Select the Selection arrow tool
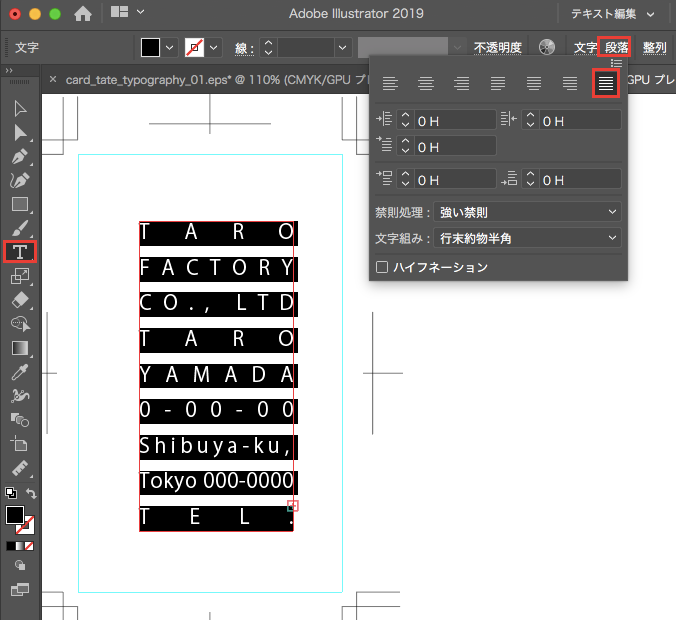This screenshot has width=676, height=620. [20, 108]
